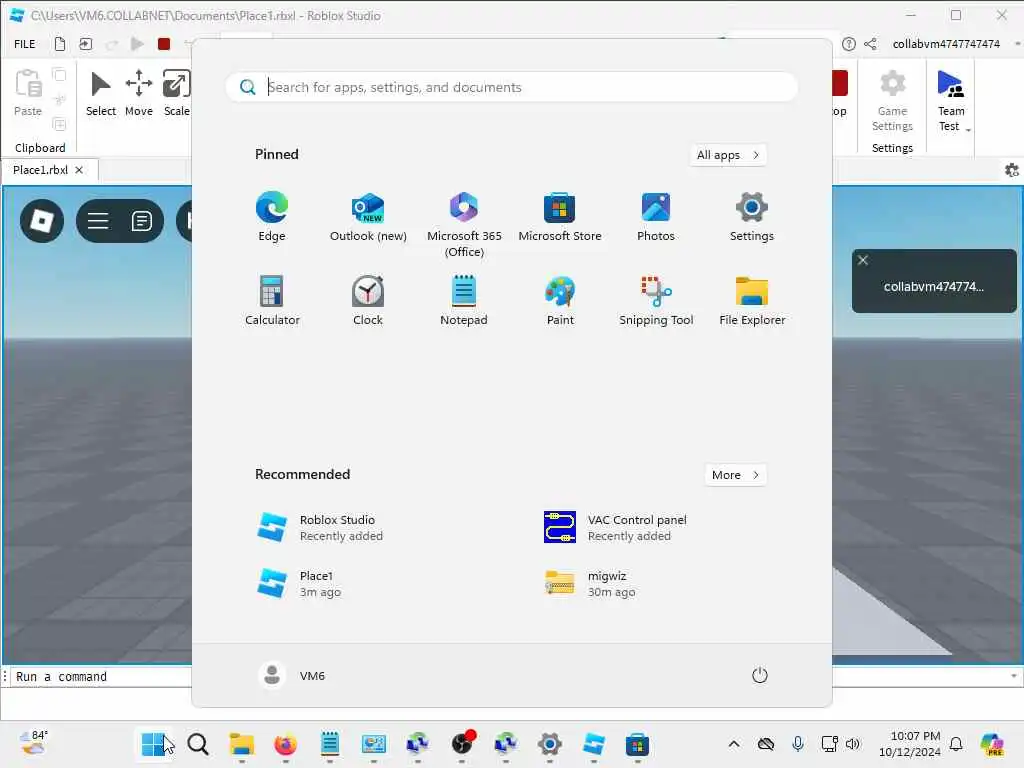Open the Calculator app
1024x768 pixels.
(272, 300)
